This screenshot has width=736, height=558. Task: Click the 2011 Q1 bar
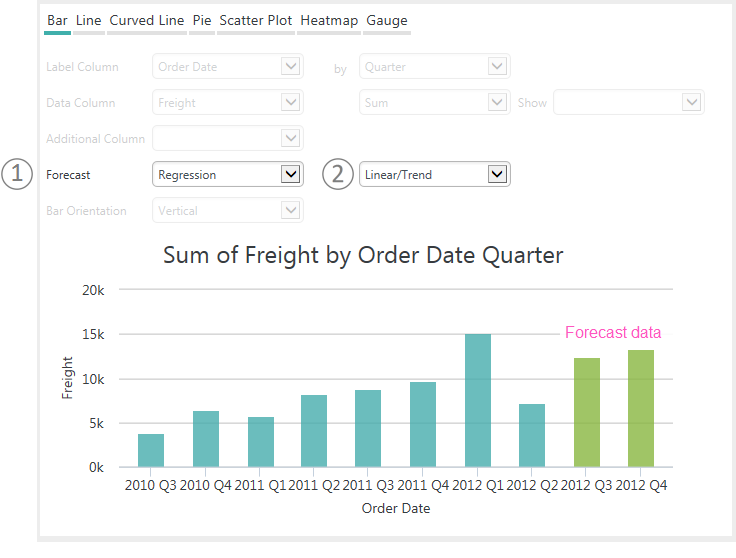[261, 442]
